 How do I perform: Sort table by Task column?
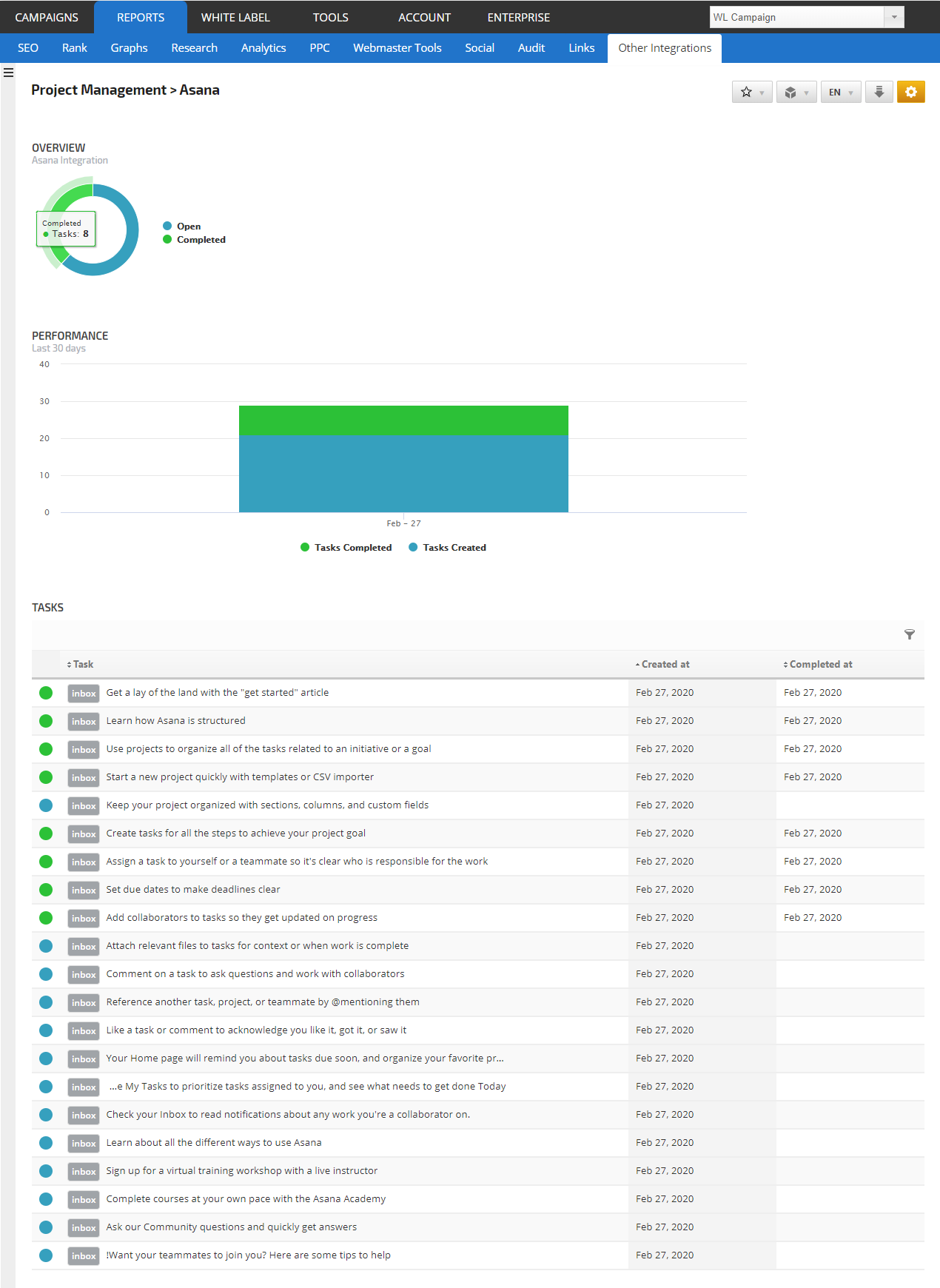(x=80, y=665)
